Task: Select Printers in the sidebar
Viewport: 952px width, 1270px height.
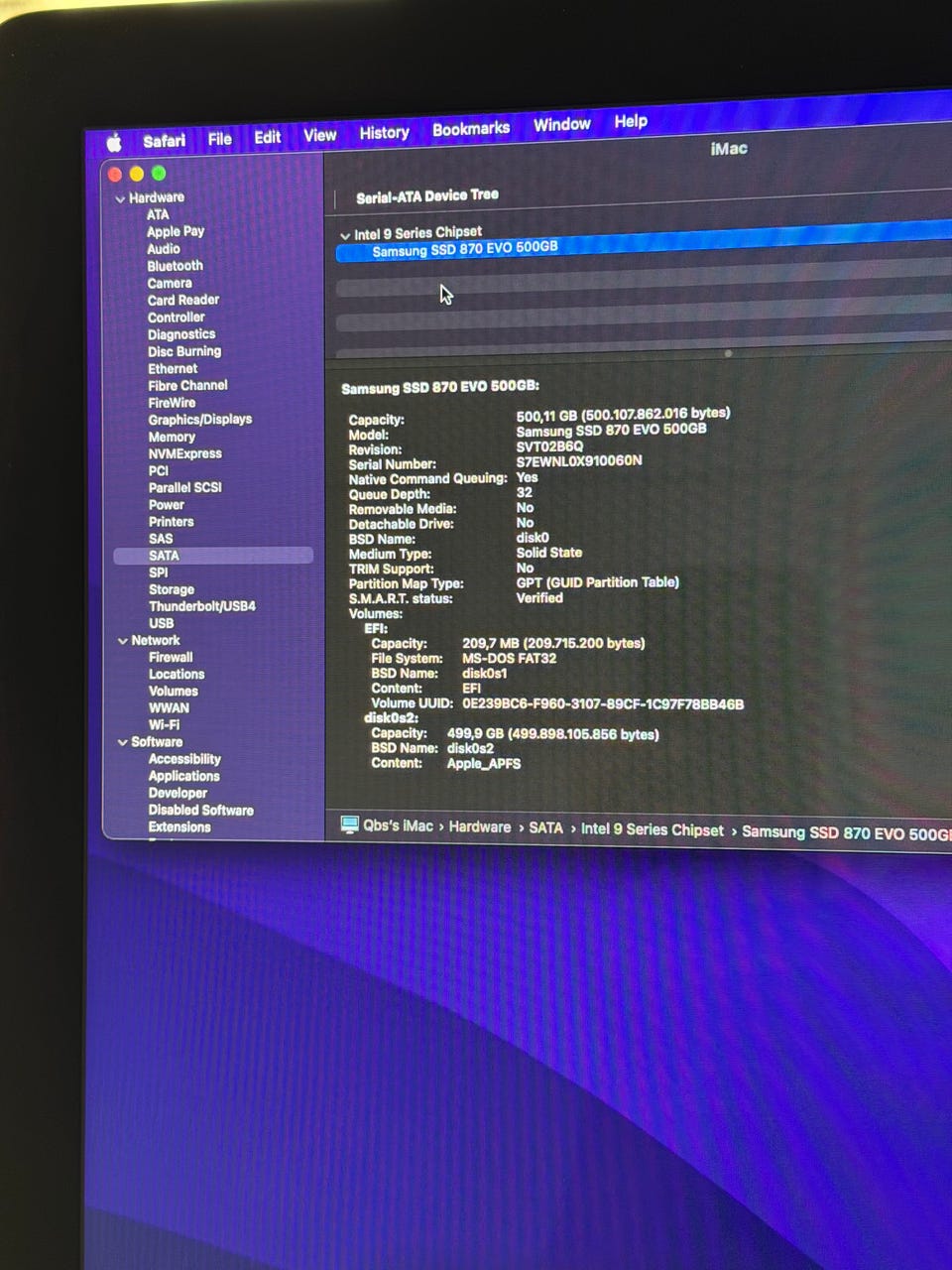Action: click(172, 521)
